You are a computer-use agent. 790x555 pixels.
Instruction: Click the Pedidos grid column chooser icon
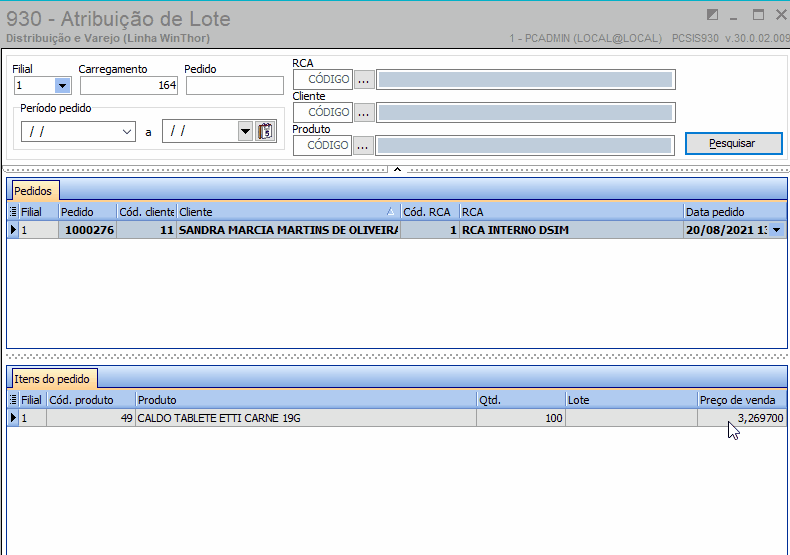tap(13, 212)
